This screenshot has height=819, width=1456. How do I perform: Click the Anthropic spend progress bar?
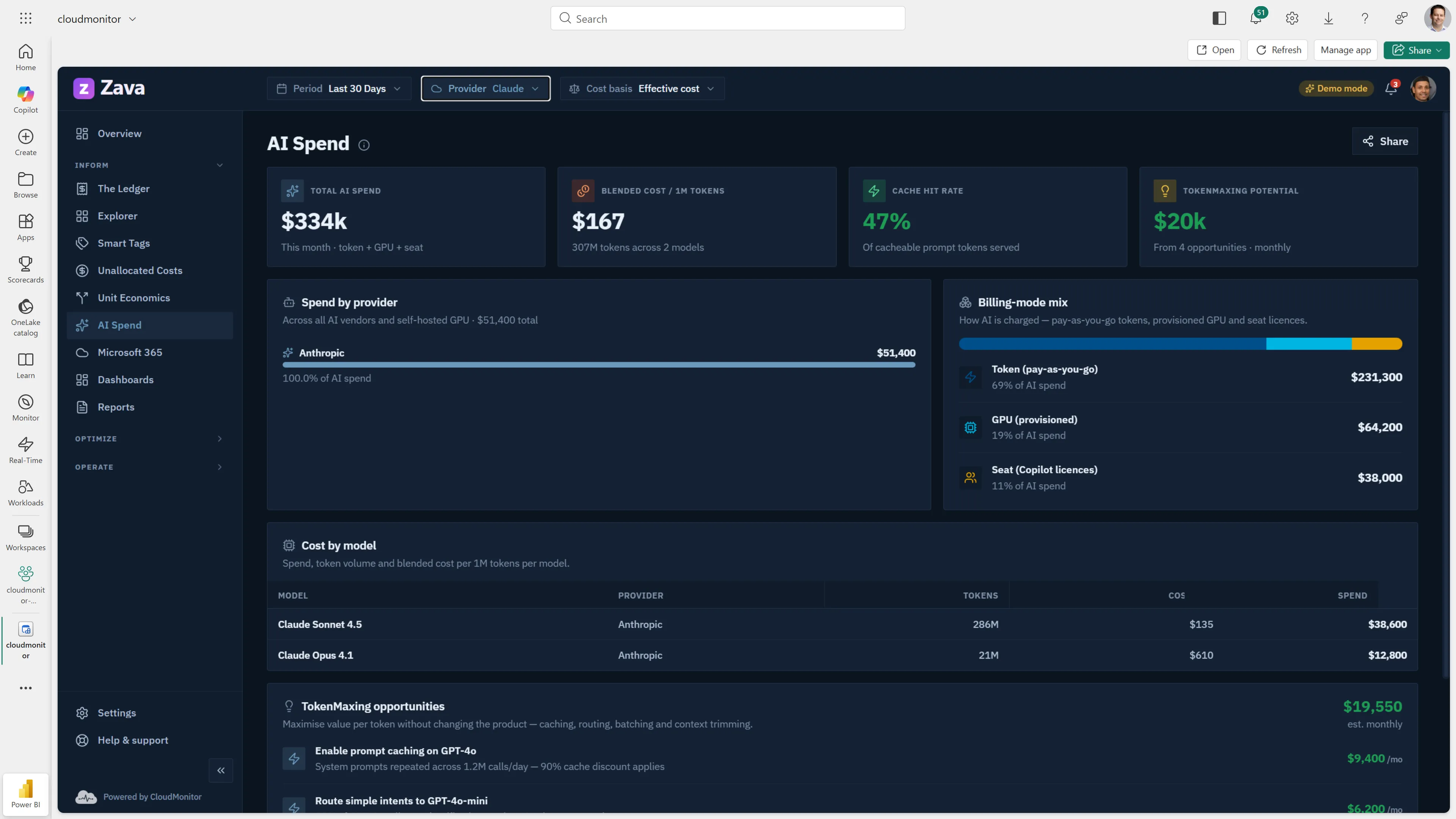(x=599, y=365)
